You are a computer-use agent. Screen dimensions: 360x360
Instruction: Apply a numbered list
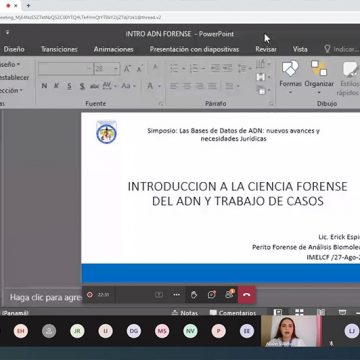click(194, 69)
